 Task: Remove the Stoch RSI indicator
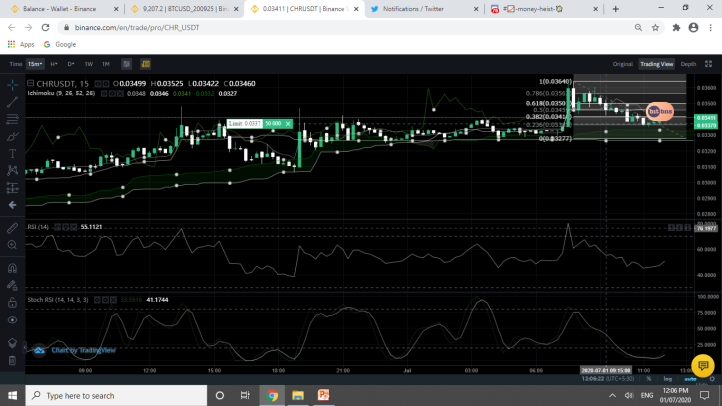point(113,300)
